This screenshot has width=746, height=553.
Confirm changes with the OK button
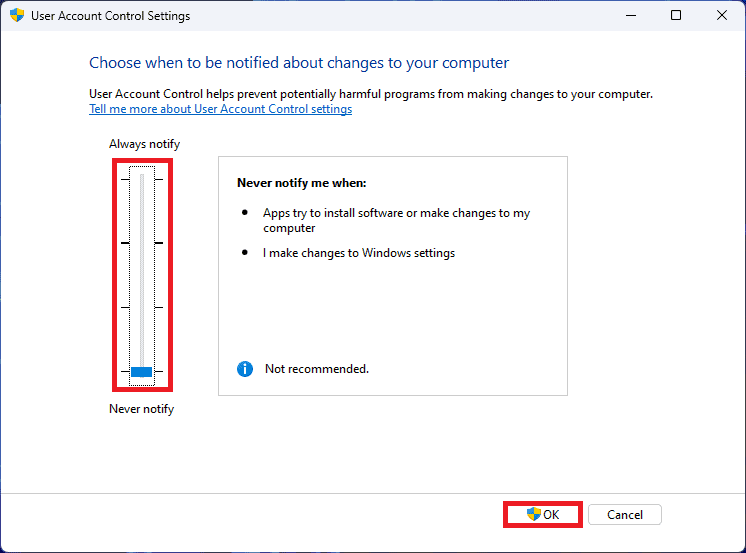(543, 514)
